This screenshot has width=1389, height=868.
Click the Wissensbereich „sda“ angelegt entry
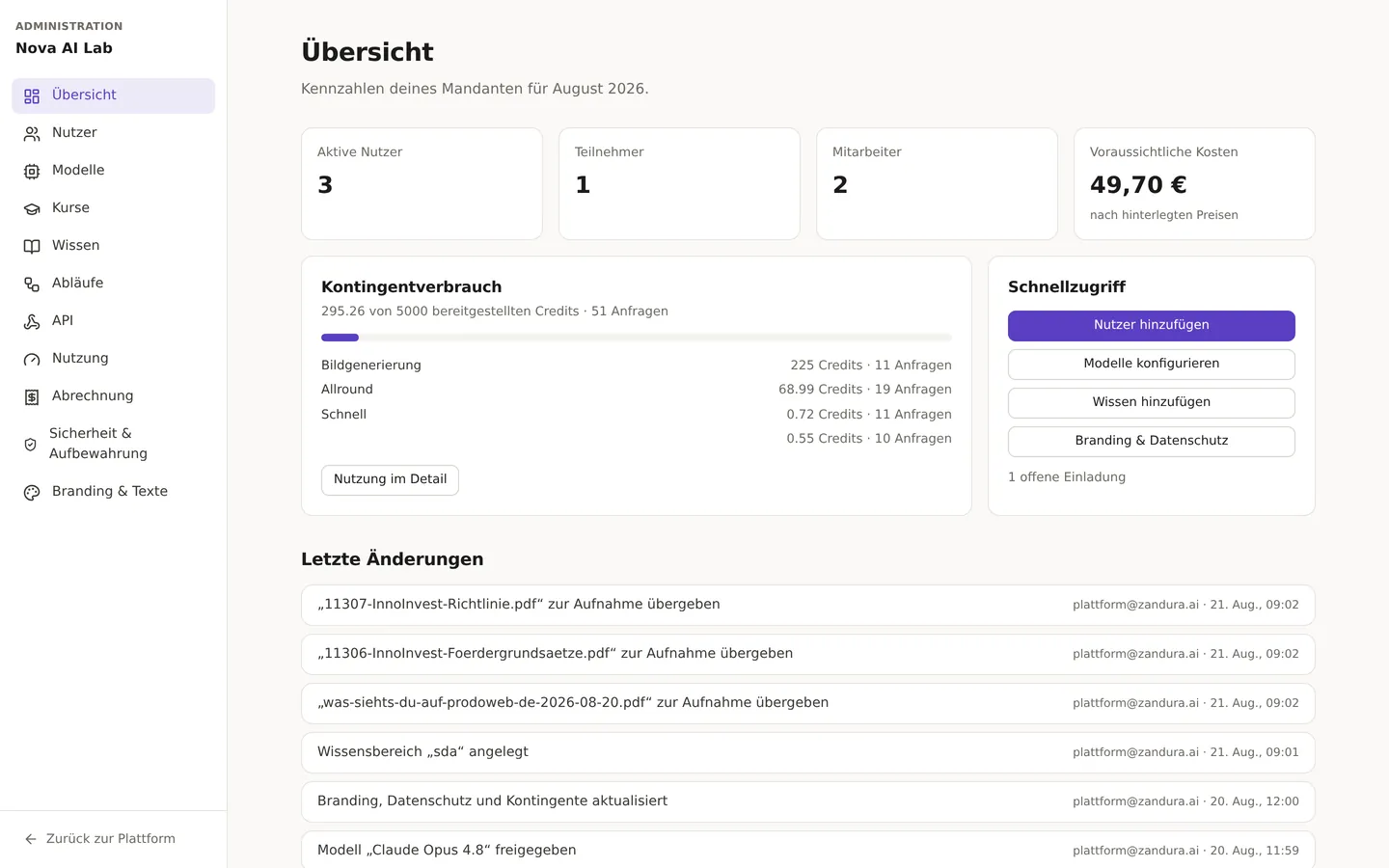(x=808, y=753)
